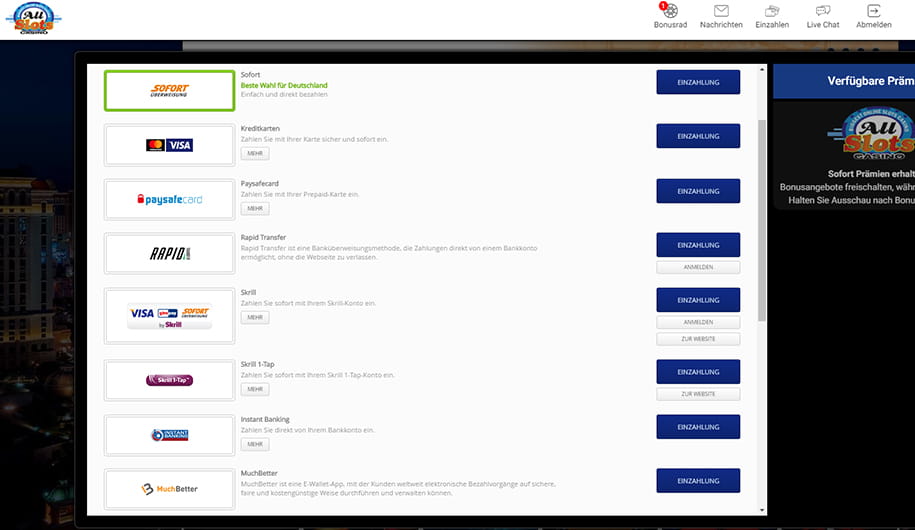Click Einzahlung button for MuchBetter
Image resolution: width=915 pixels, height=530 pixels.
pos(698,480)
